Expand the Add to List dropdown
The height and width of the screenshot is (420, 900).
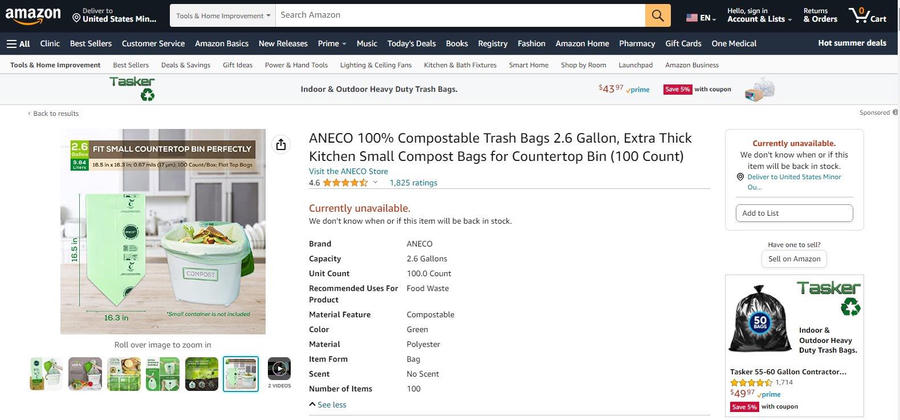[x=794, y=213]
